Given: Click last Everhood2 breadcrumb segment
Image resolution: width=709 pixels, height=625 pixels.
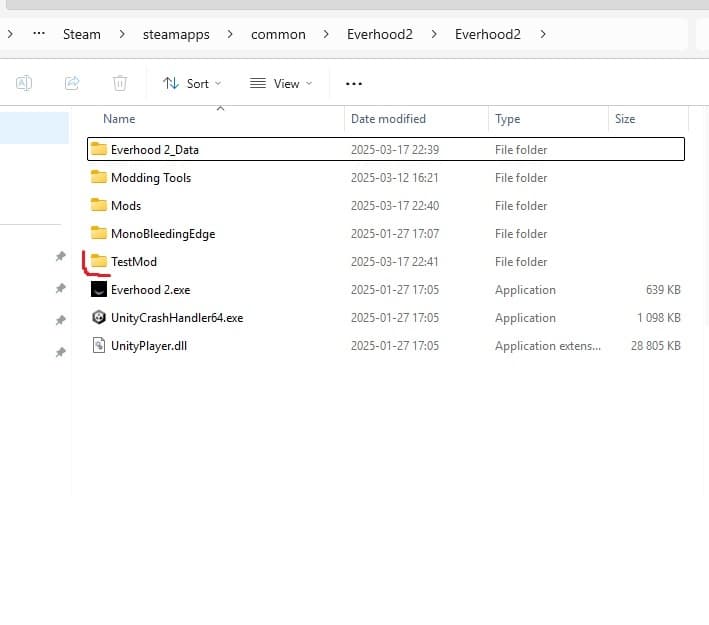Looking at the screenshot, I should (x=488, y=34).
